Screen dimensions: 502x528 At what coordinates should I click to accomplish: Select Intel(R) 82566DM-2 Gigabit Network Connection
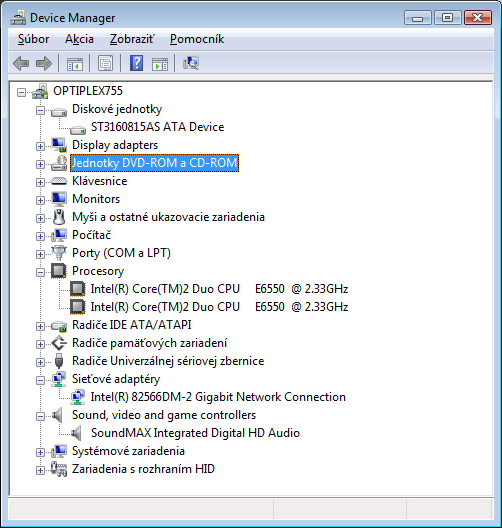218,397
